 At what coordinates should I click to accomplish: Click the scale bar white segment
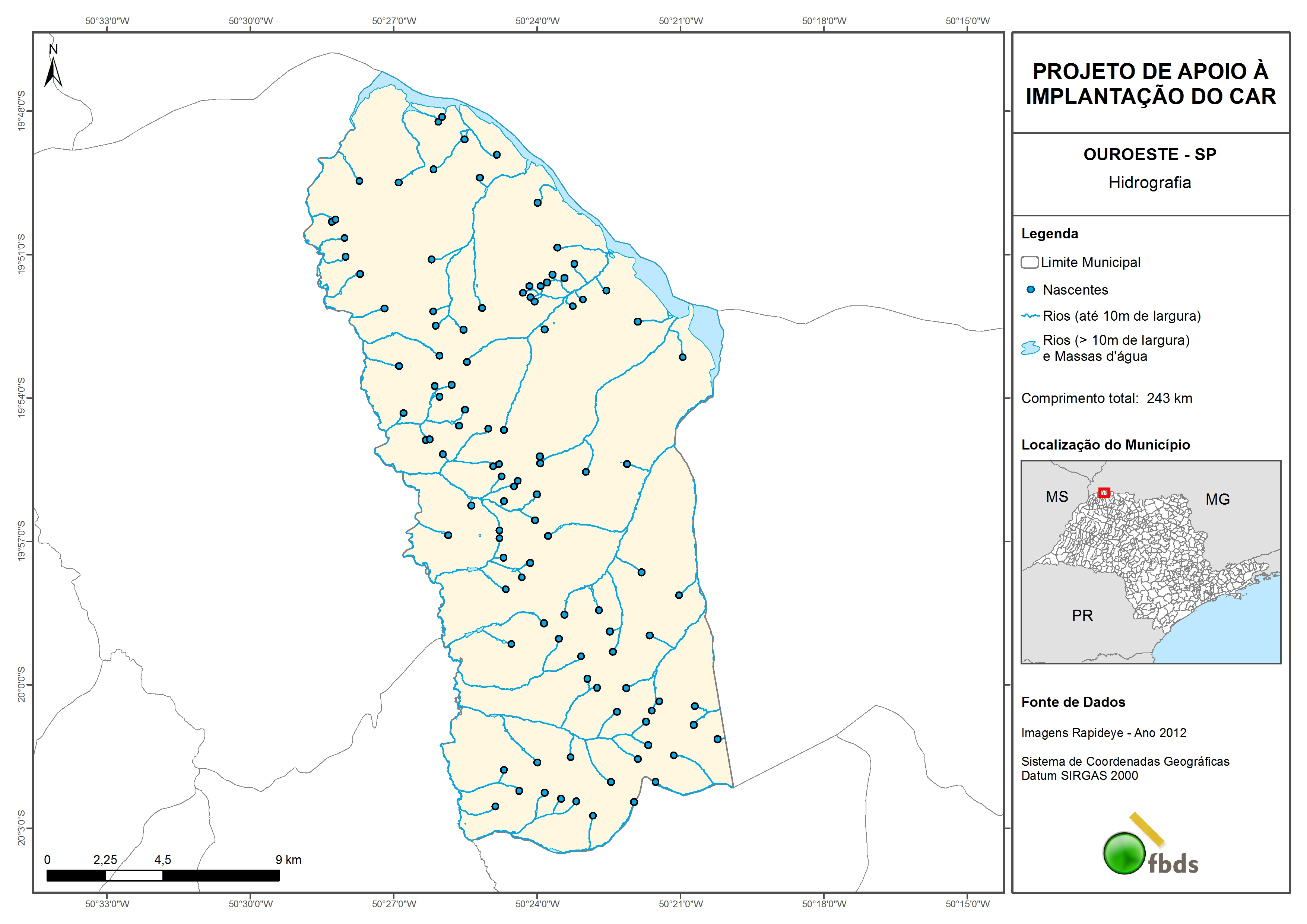pos(134,876)
